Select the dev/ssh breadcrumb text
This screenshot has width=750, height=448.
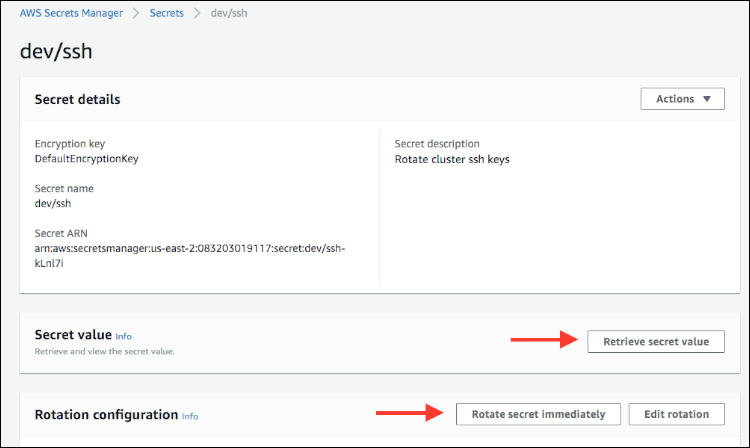[229, 13]
